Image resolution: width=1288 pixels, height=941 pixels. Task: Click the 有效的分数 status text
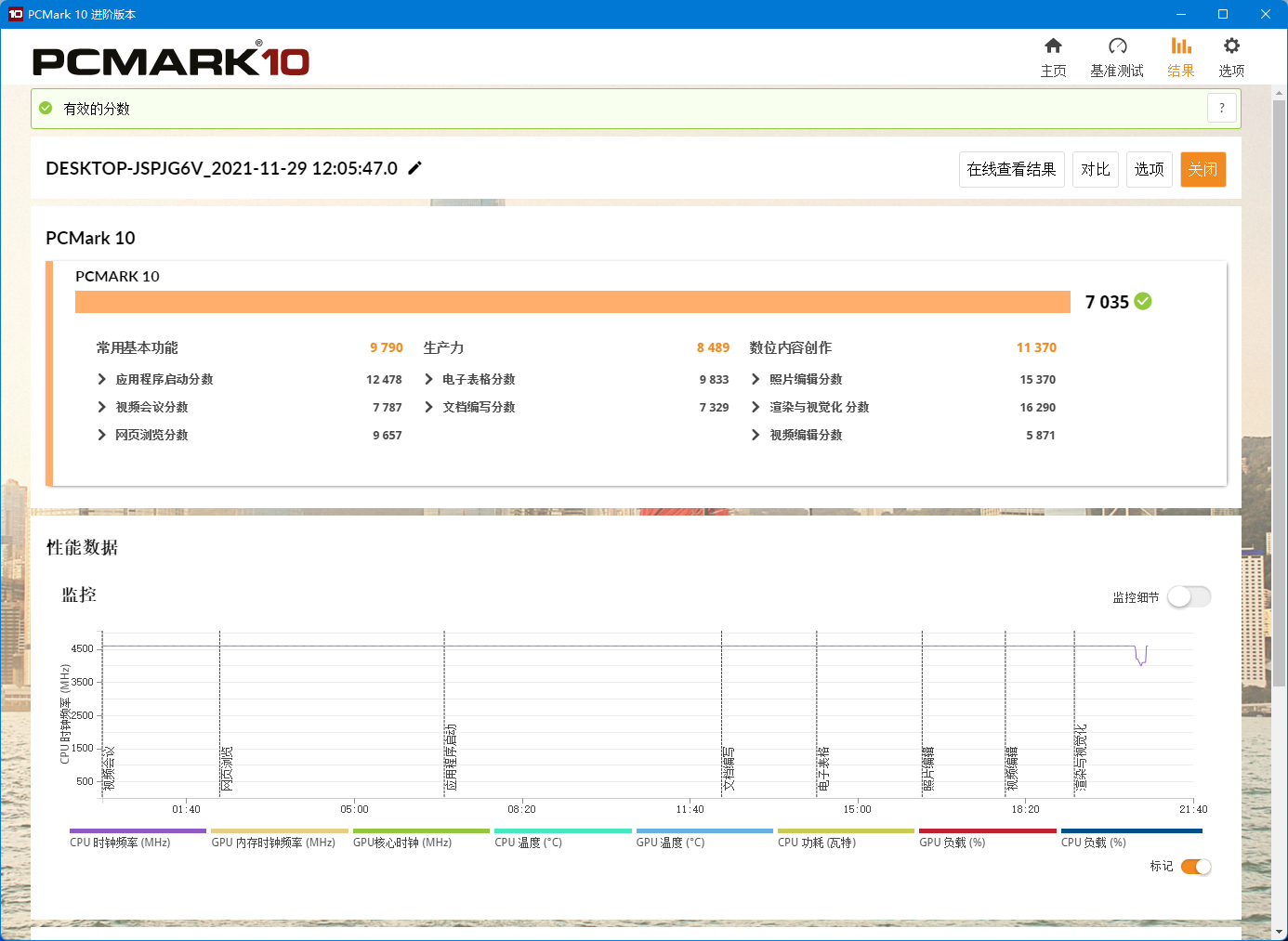[97, 109]
